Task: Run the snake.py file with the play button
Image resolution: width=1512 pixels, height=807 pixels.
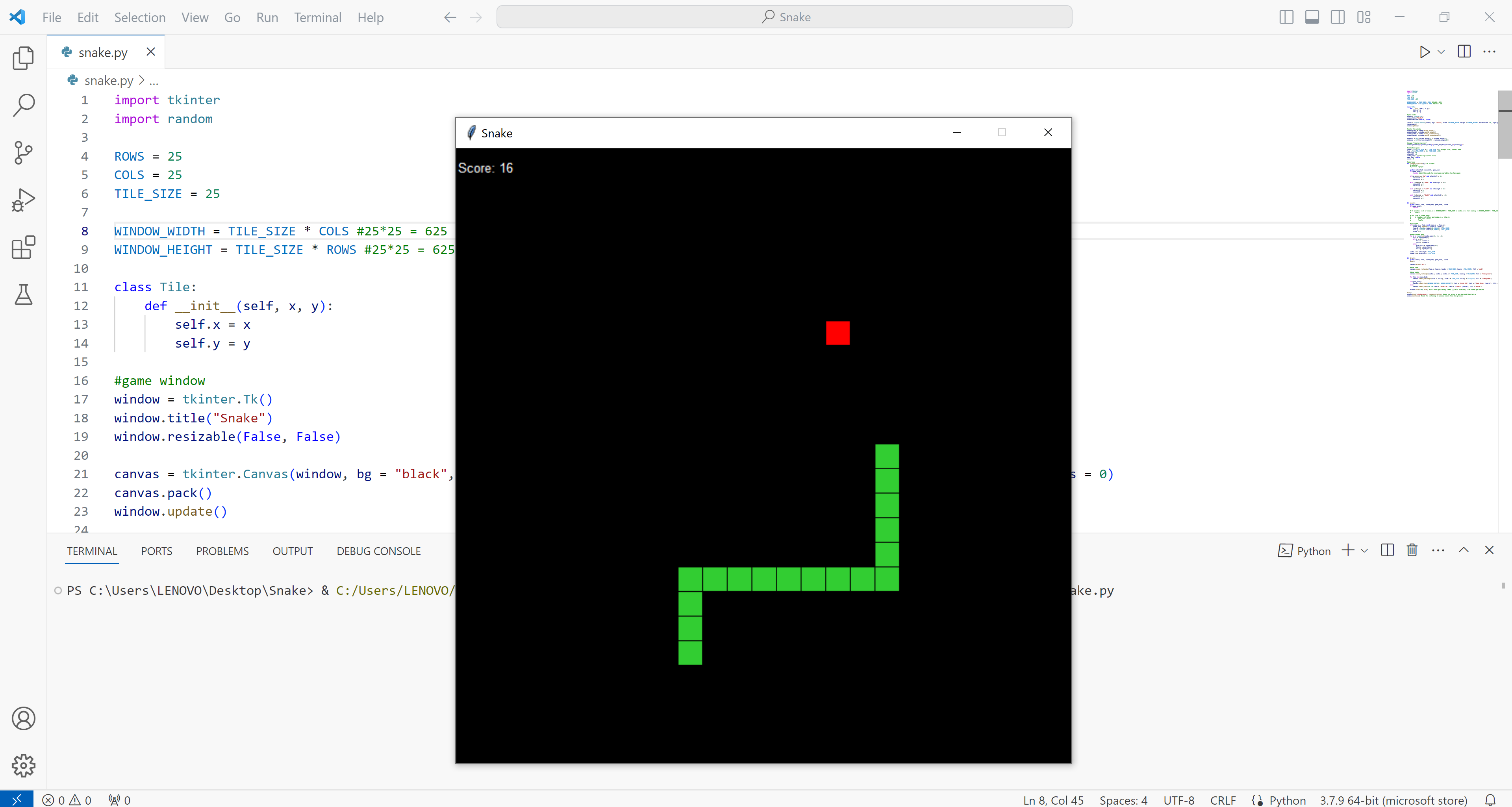Action: [1425, 52]
